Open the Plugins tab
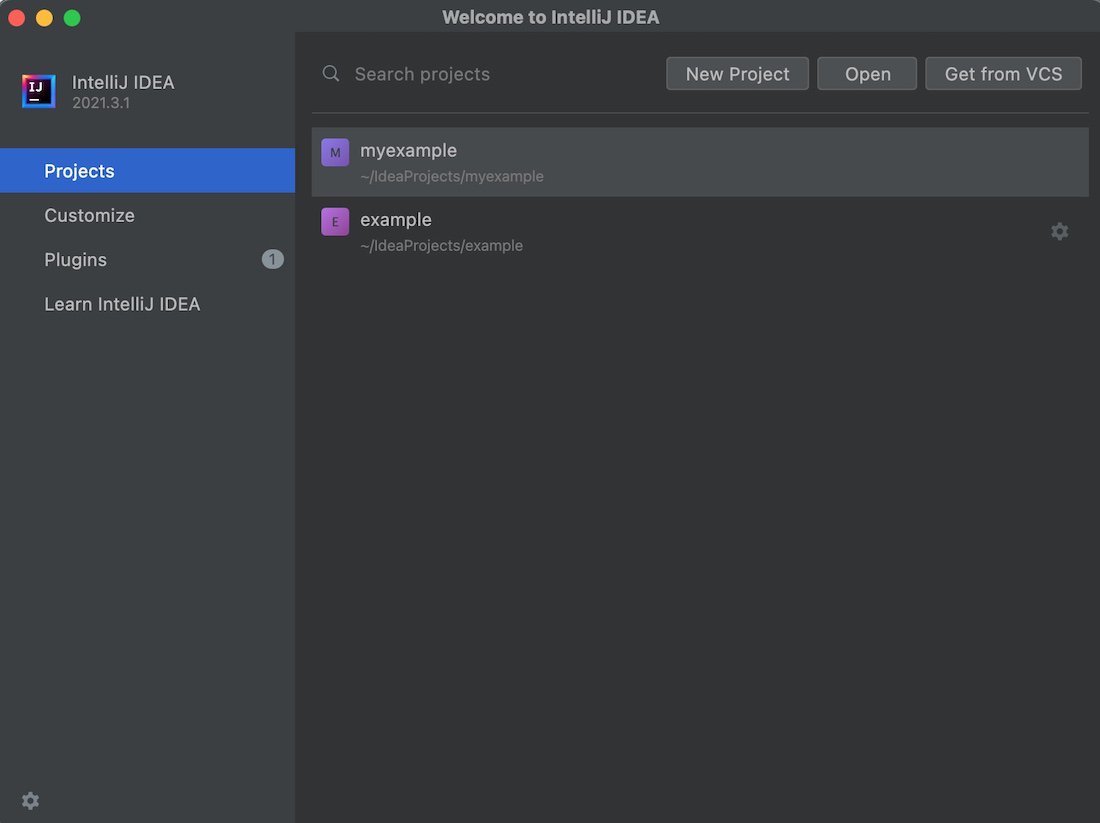Screen dimensions: 1100x823 click(147, 260)
